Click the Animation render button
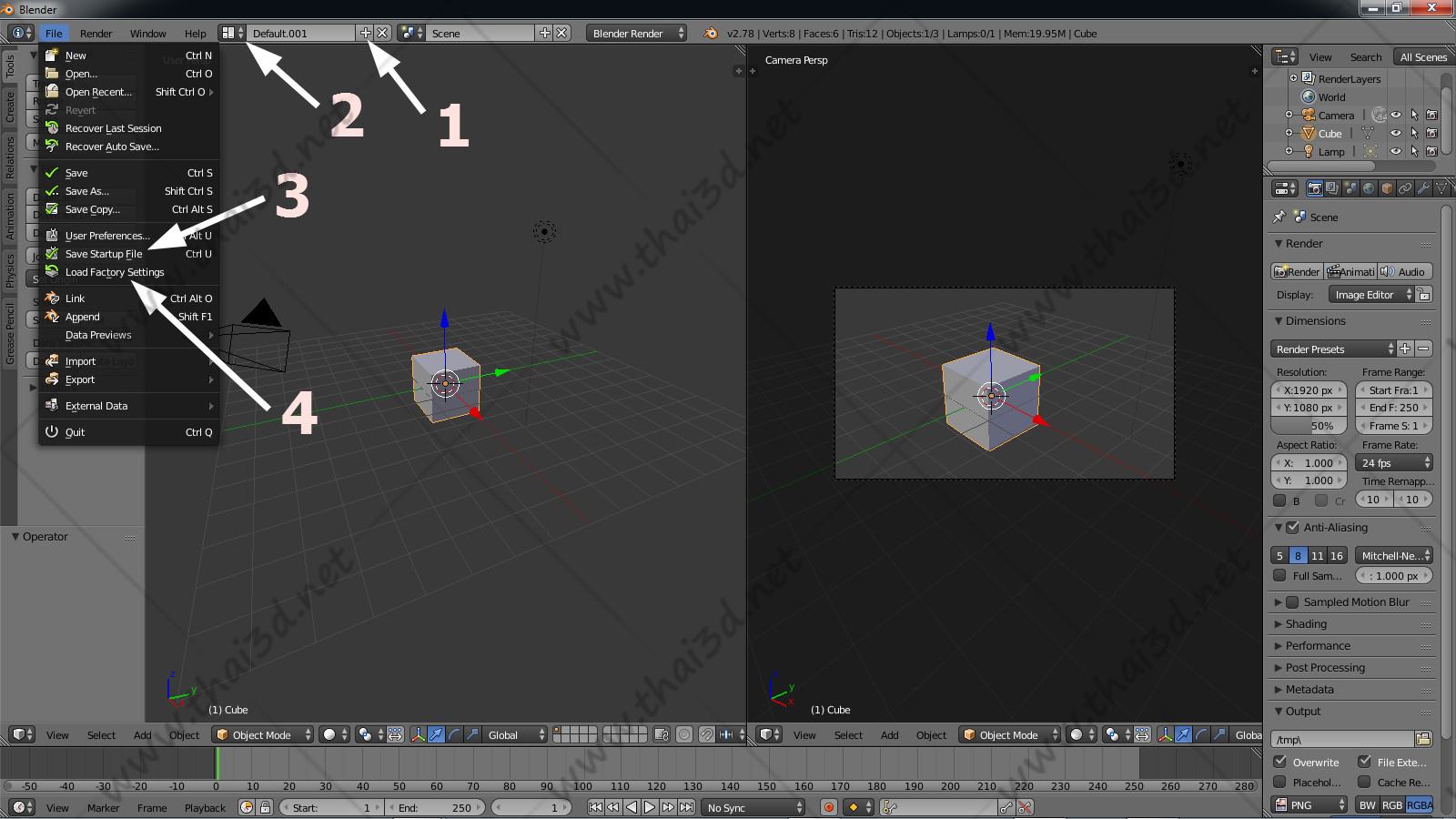The width and height of the screenshot is (1456, 819). click(x=1350, y=271)
